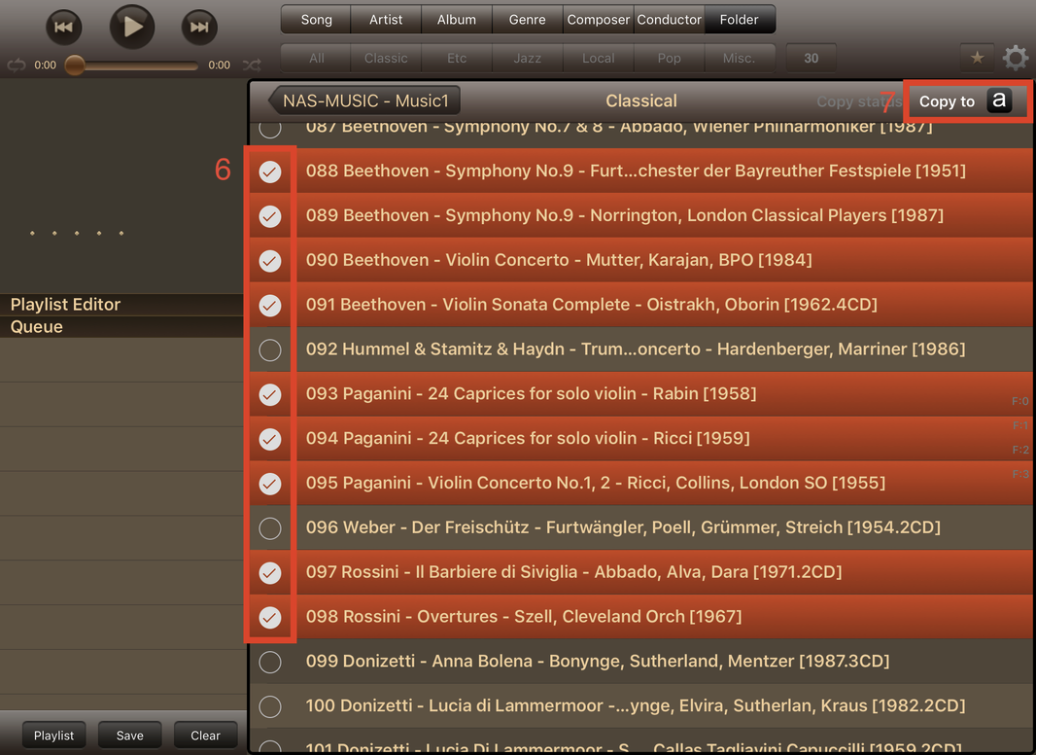Toggle the shuffle icon

tap(251, 65)
